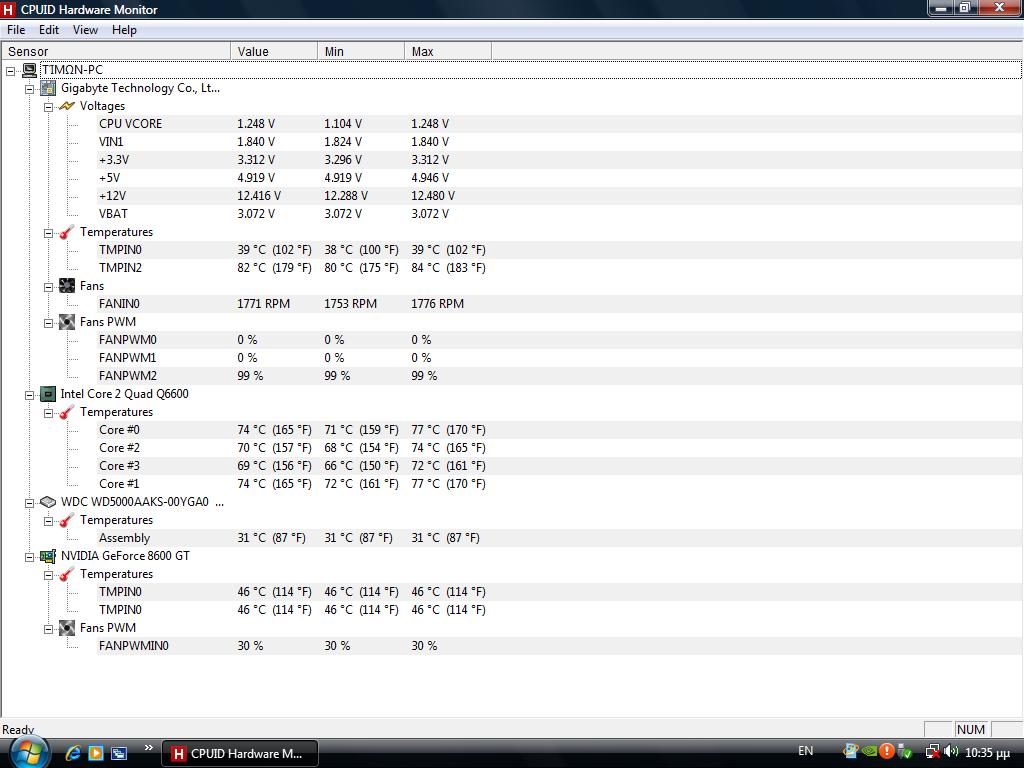The height and width of the screenshot is (768, 1024).
Task: Open the Help menu
Action: click(124, 30)
